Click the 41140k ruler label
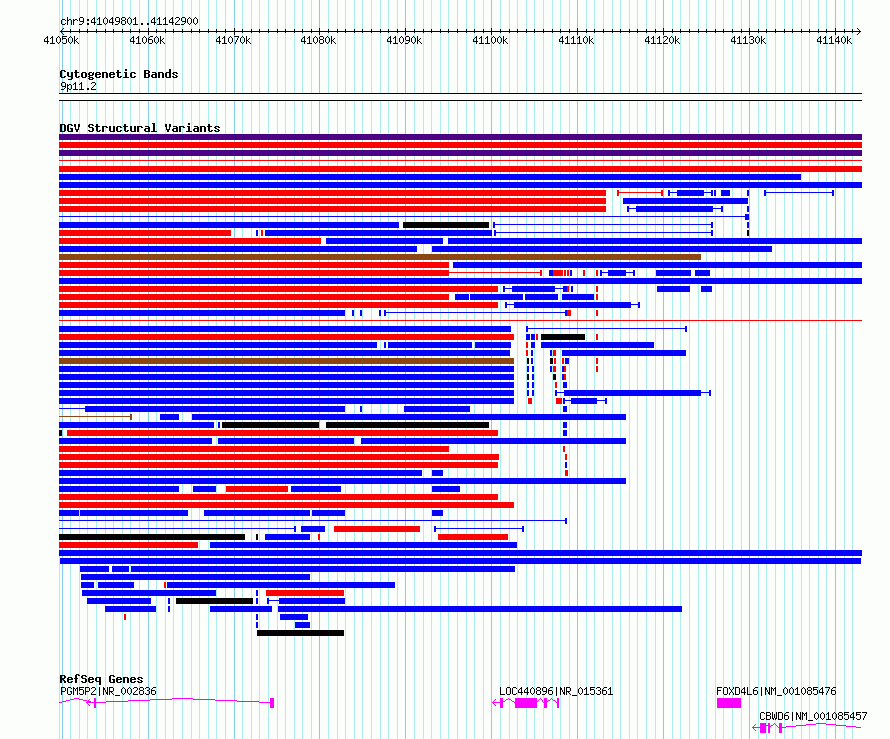 (x=834, y=40)
